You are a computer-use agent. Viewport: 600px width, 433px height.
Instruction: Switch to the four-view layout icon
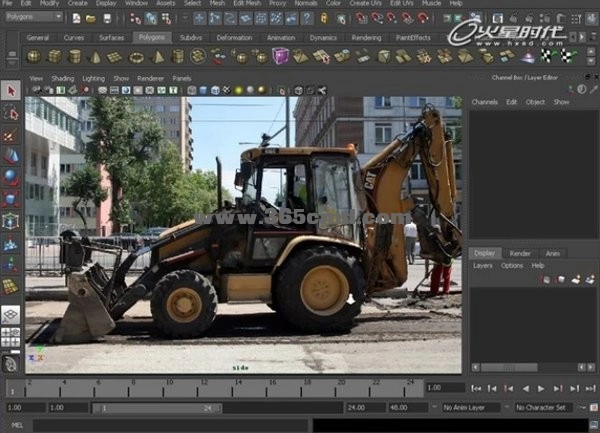[x=10, y=338]
